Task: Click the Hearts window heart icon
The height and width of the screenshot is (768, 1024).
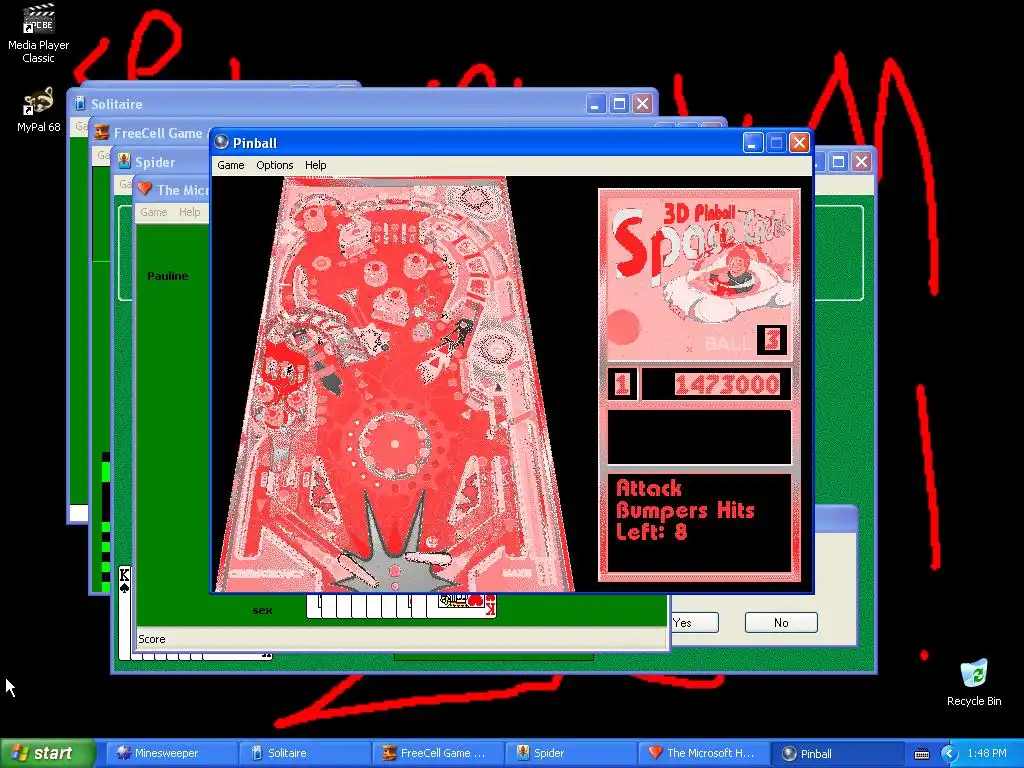Action: (x=144, y=189)
